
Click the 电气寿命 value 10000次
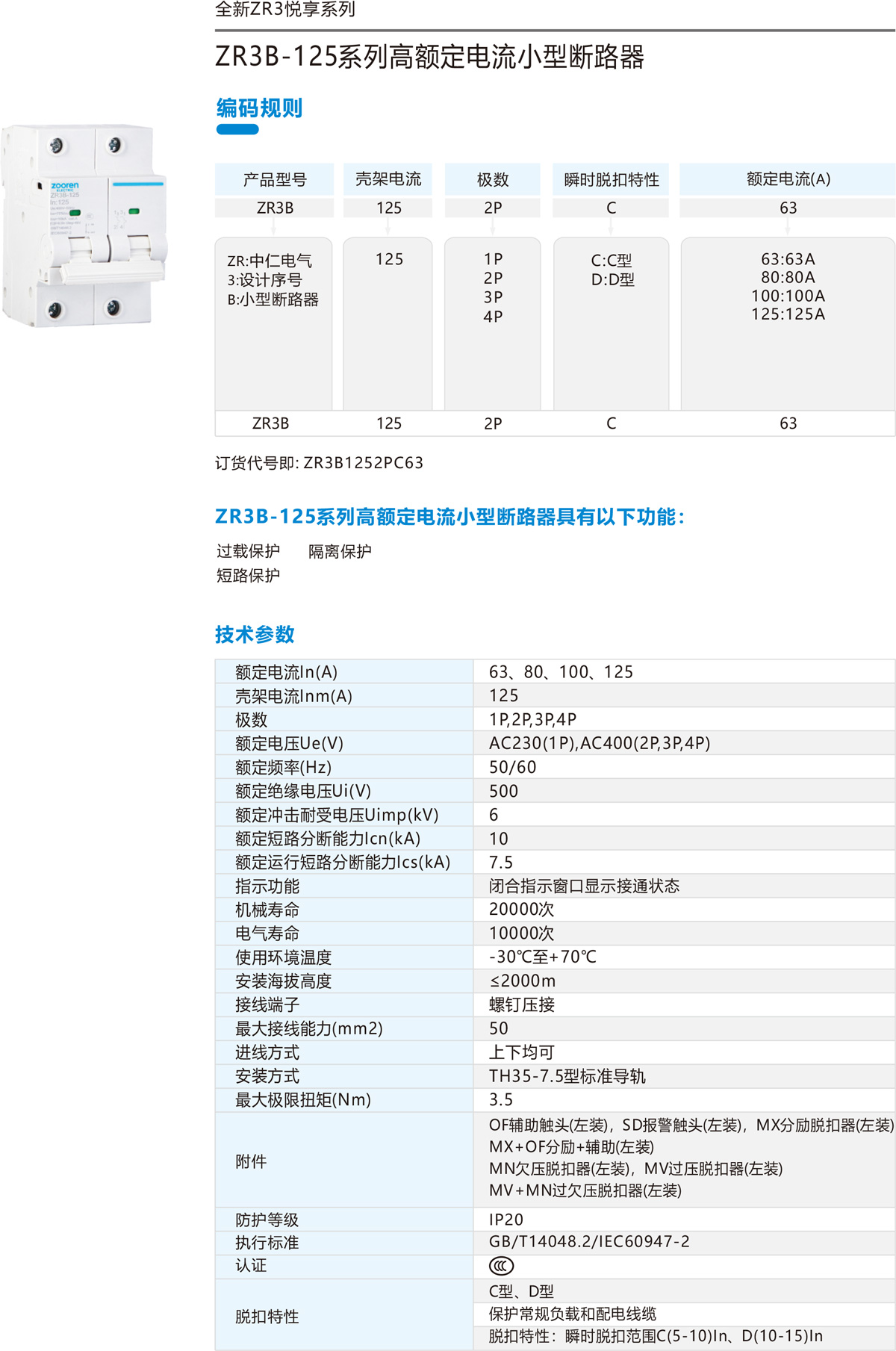point(521,934)
